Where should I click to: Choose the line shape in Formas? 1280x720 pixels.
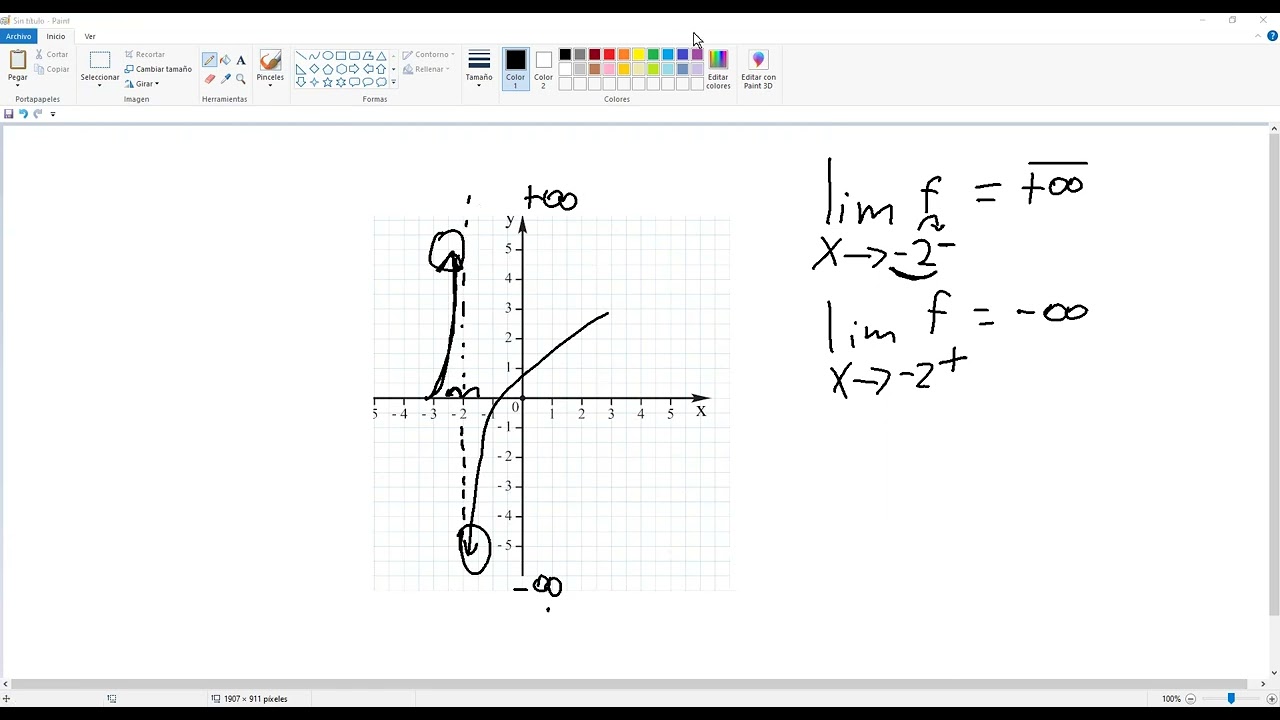[301, 56]
